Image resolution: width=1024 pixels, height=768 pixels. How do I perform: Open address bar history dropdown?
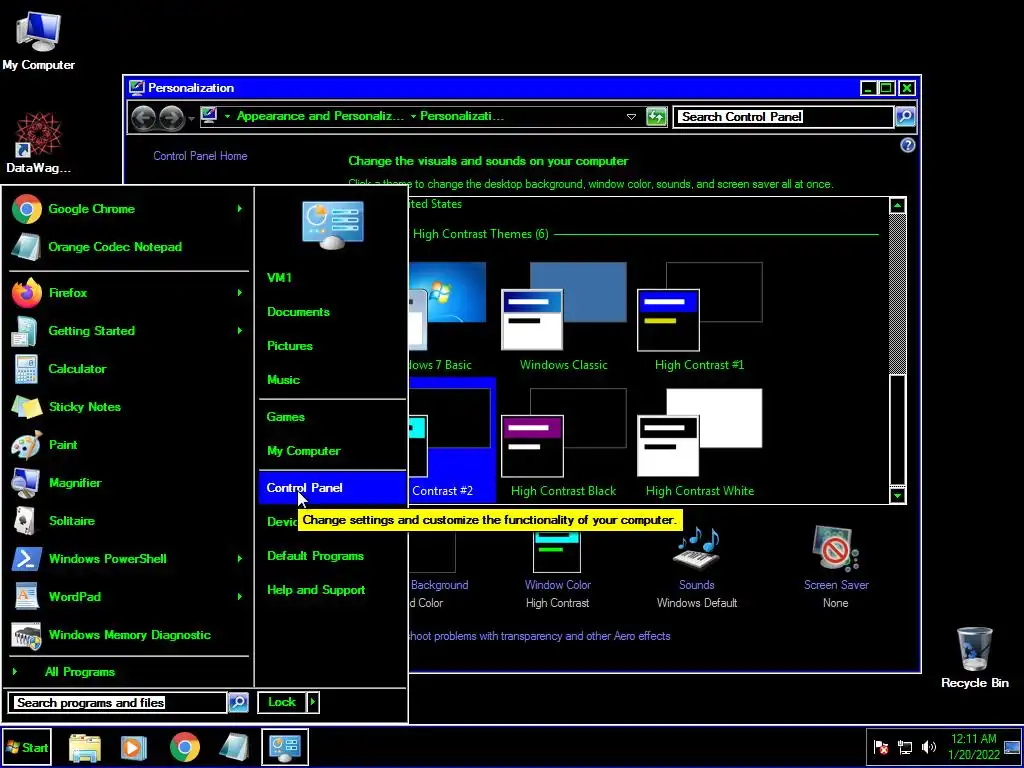tap(631, 117)
